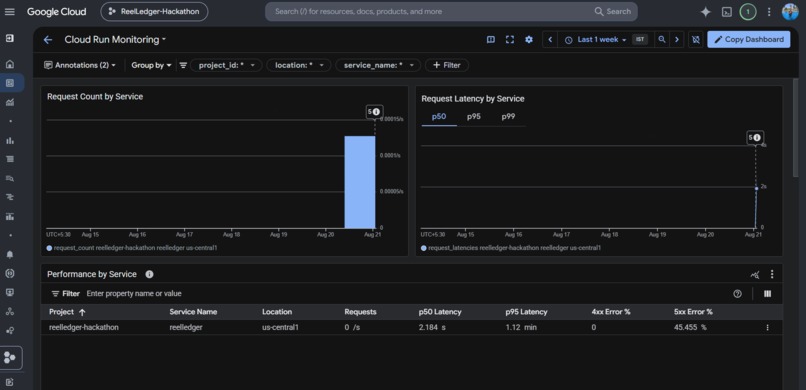This screenshot has width=806, height=390.
Task: Open log analytics search icon in sidebar
Action: (x=10, y=178)
